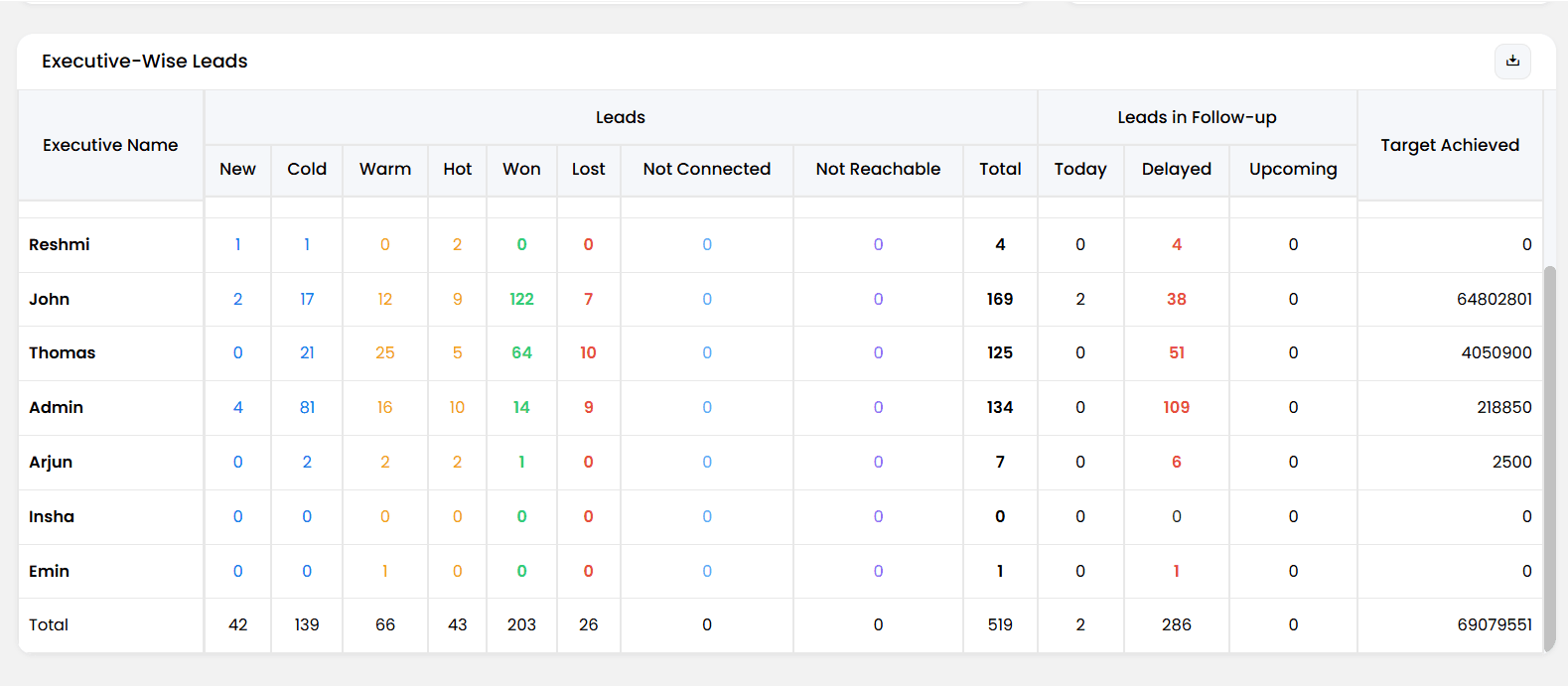This screenshot has width=1568, height=686.
Task: Click John's total leads value 169
Action: (x=1000, y=299)
